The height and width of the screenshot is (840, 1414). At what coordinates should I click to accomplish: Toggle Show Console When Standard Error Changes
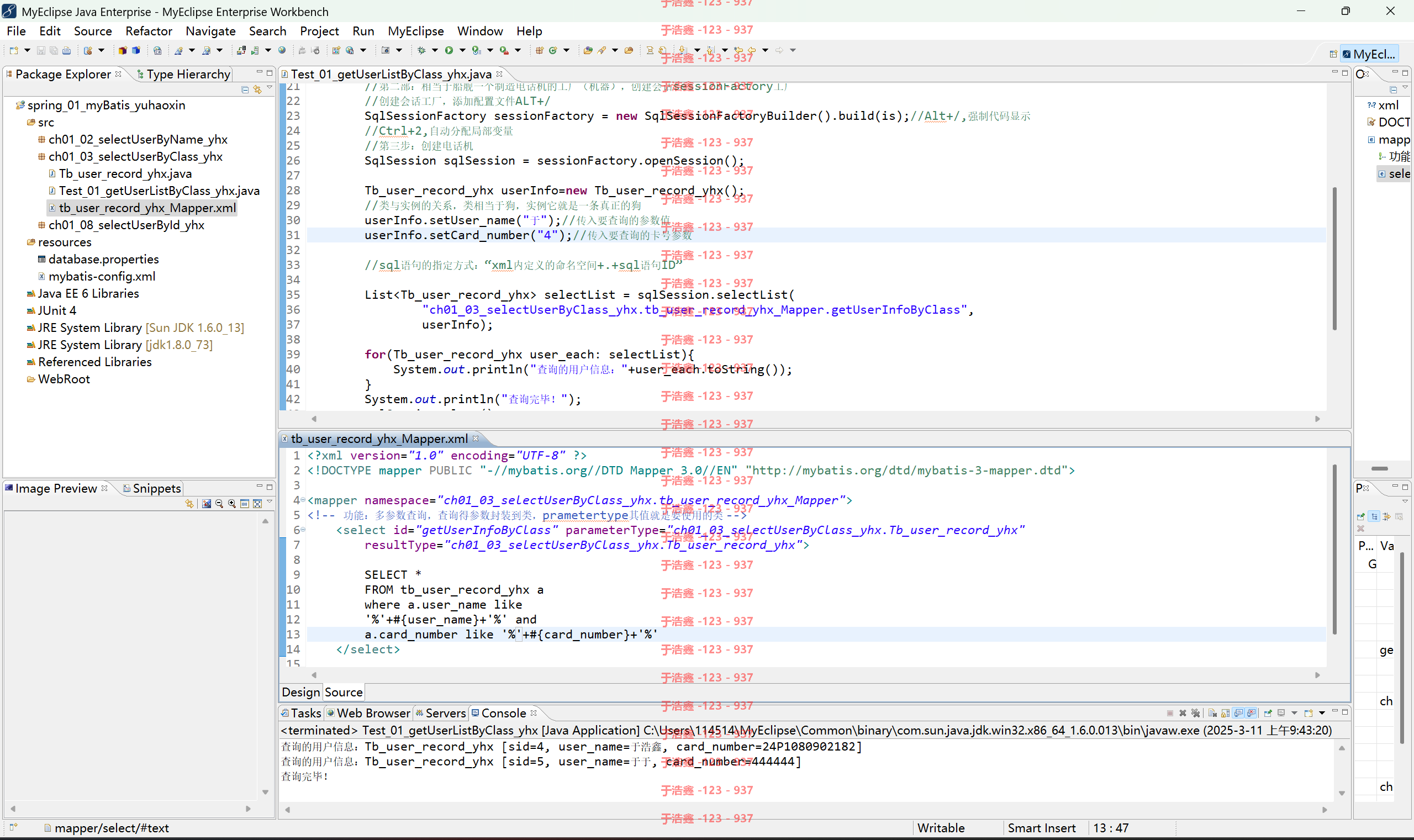pyautogui.click(x=1252, y=712)
